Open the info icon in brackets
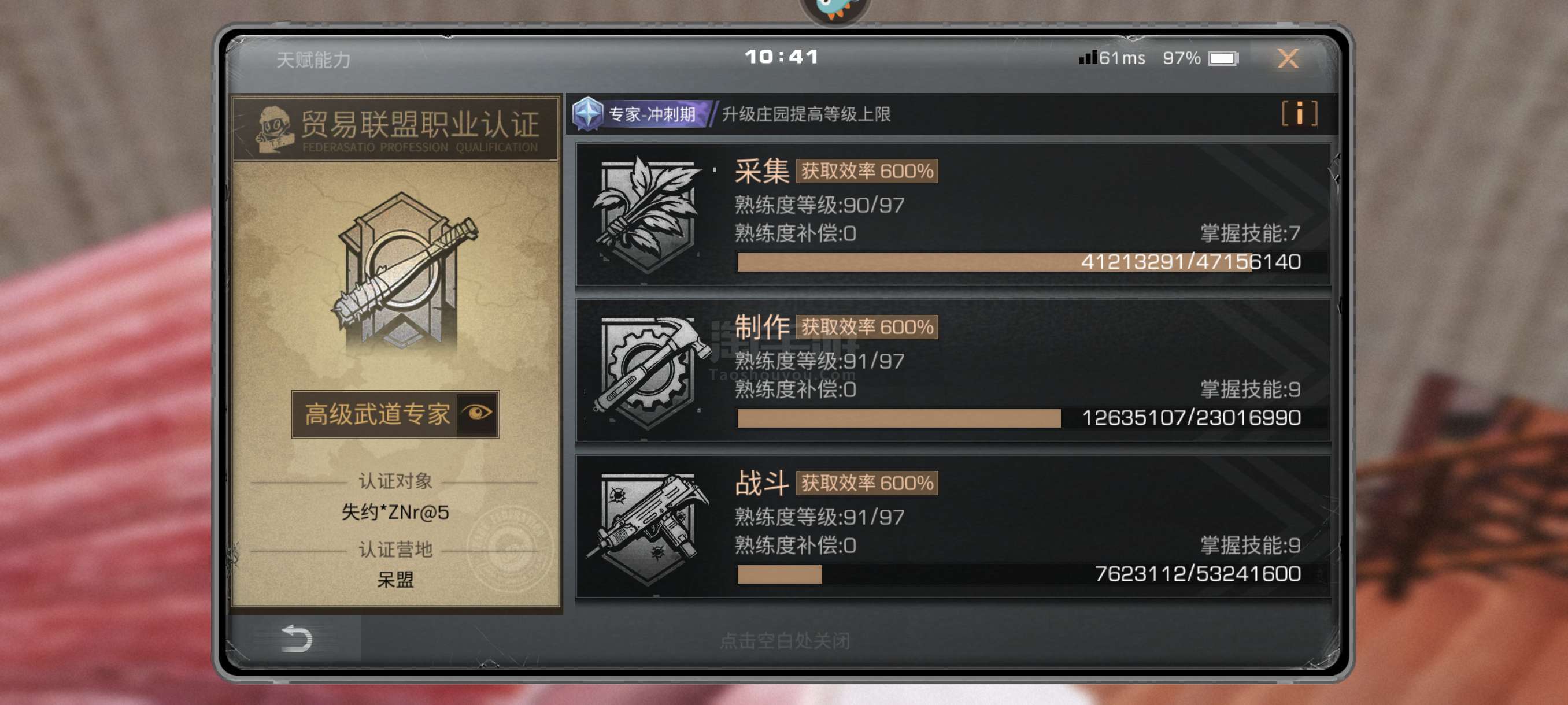 click(x=1299, y=114)
